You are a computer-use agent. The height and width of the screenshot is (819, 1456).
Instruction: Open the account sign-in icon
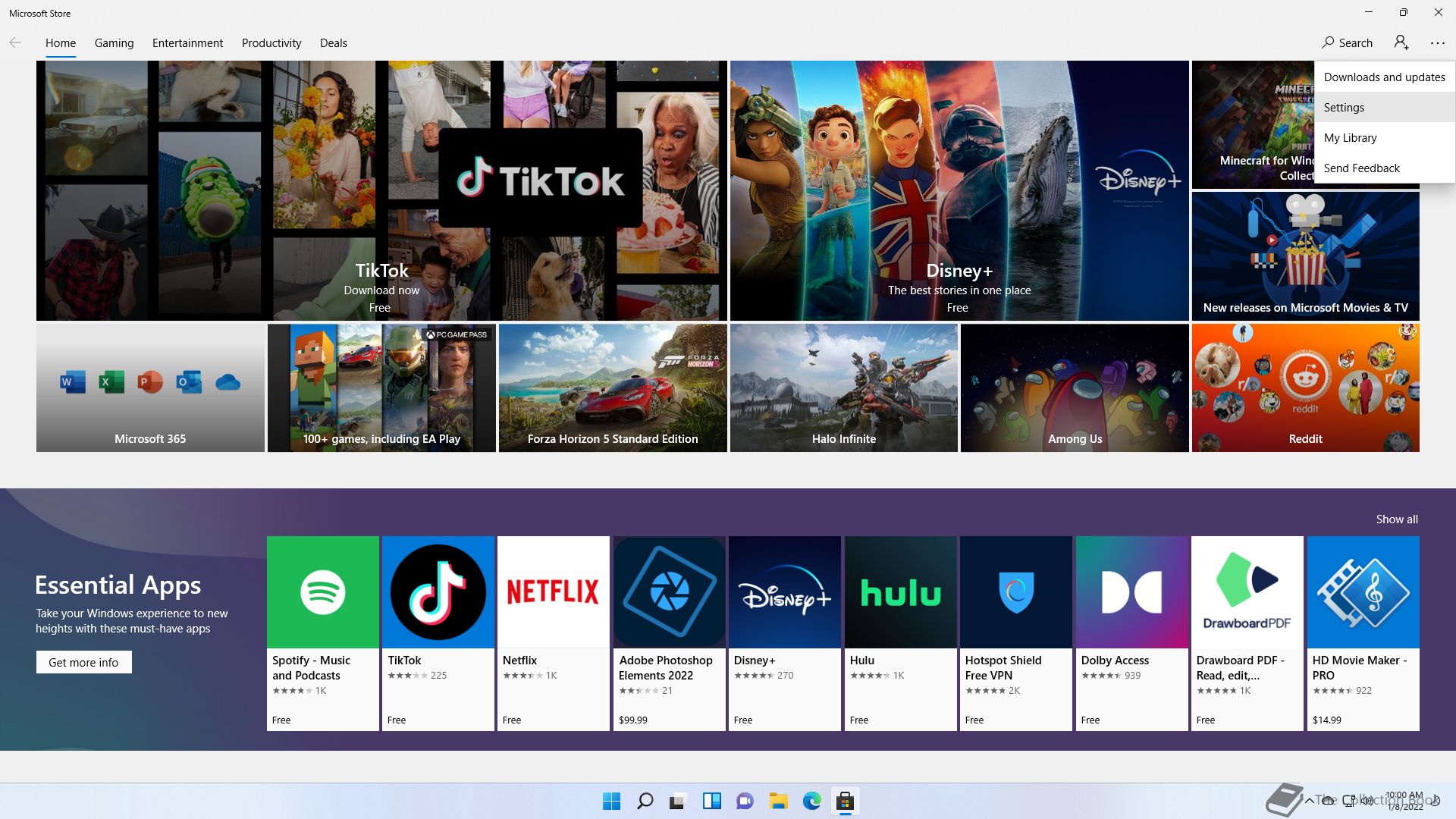(1401, 42)
